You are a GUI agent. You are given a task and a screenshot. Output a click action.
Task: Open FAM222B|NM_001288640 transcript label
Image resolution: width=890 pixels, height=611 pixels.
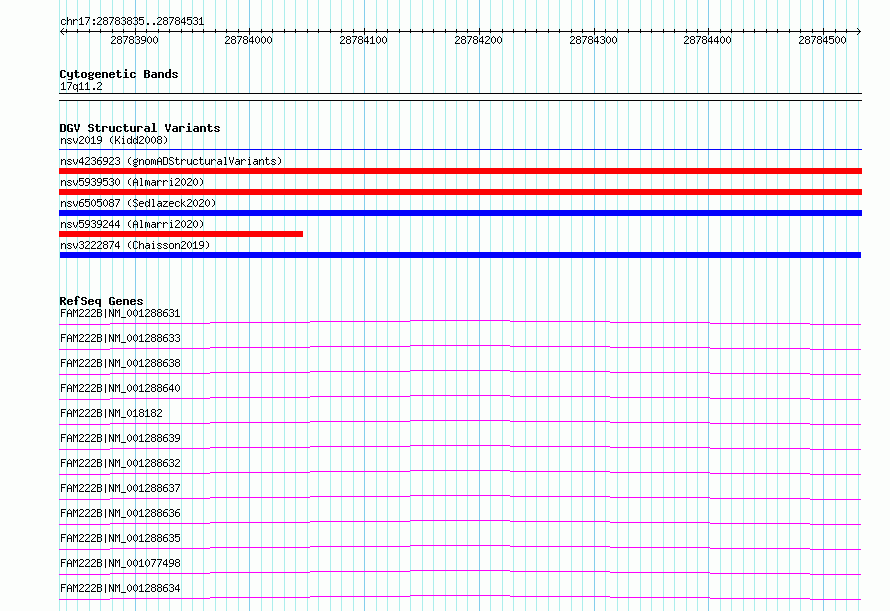(120, 388)
